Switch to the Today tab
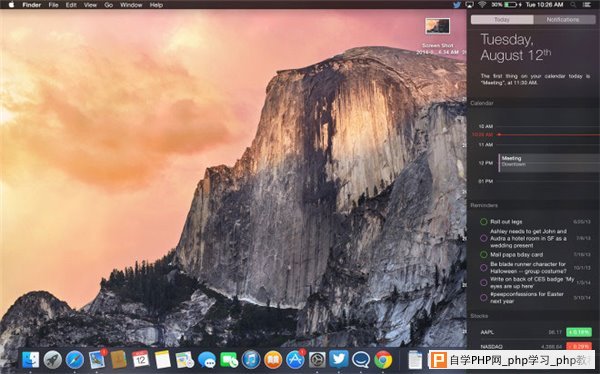 point(502,20)
